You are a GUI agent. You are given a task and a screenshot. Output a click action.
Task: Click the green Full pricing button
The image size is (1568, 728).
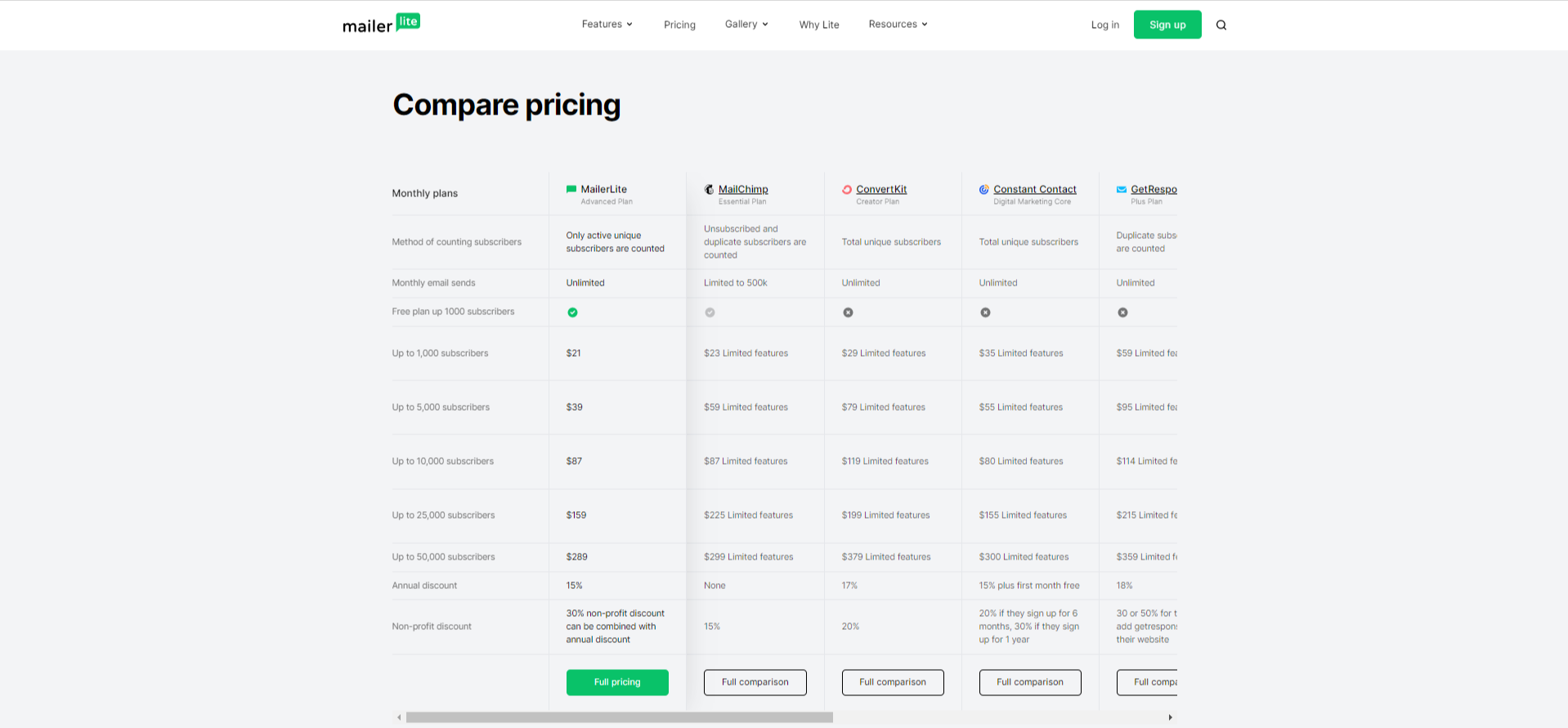tap(617, 682)
